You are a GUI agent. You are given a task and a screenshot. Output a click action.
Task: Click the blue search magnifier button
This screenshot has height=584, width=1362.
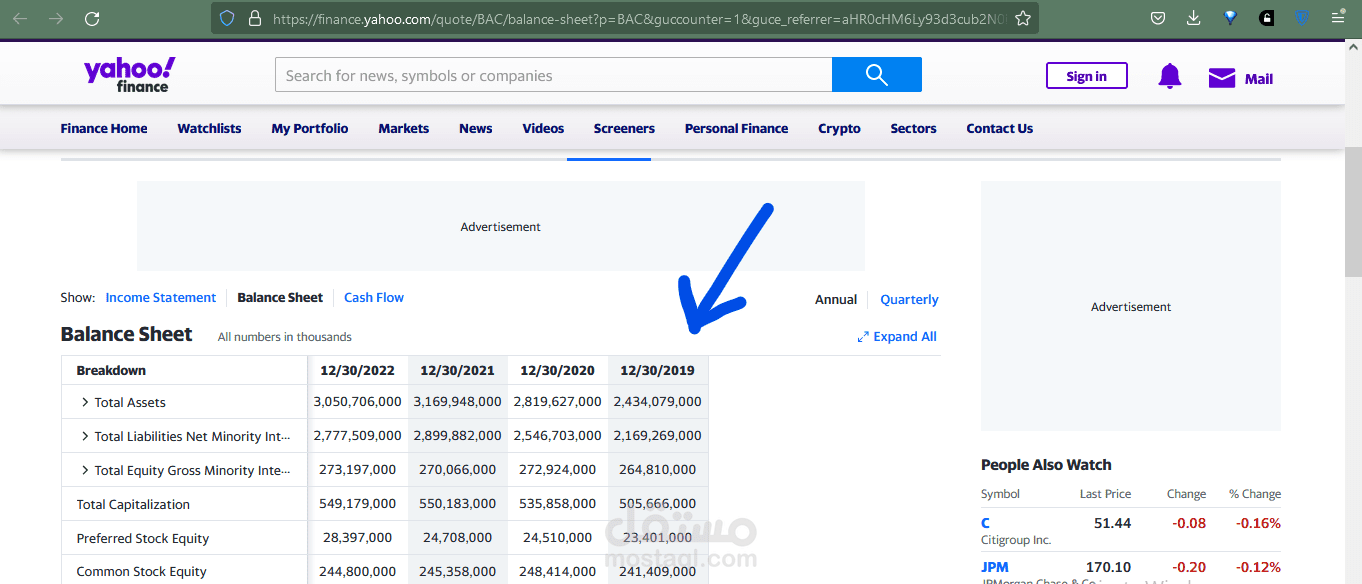click(x=877, y=75)
